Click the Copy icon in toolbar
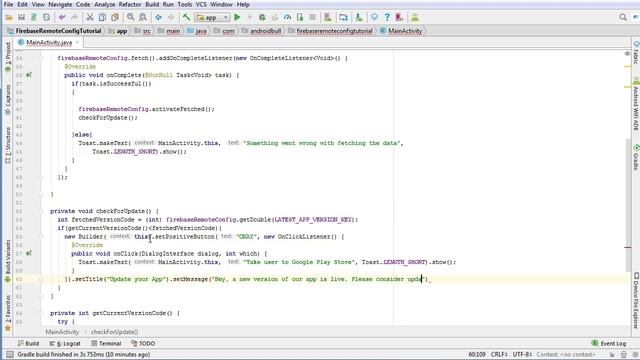 pyautogui.click(x=102, y=18)
